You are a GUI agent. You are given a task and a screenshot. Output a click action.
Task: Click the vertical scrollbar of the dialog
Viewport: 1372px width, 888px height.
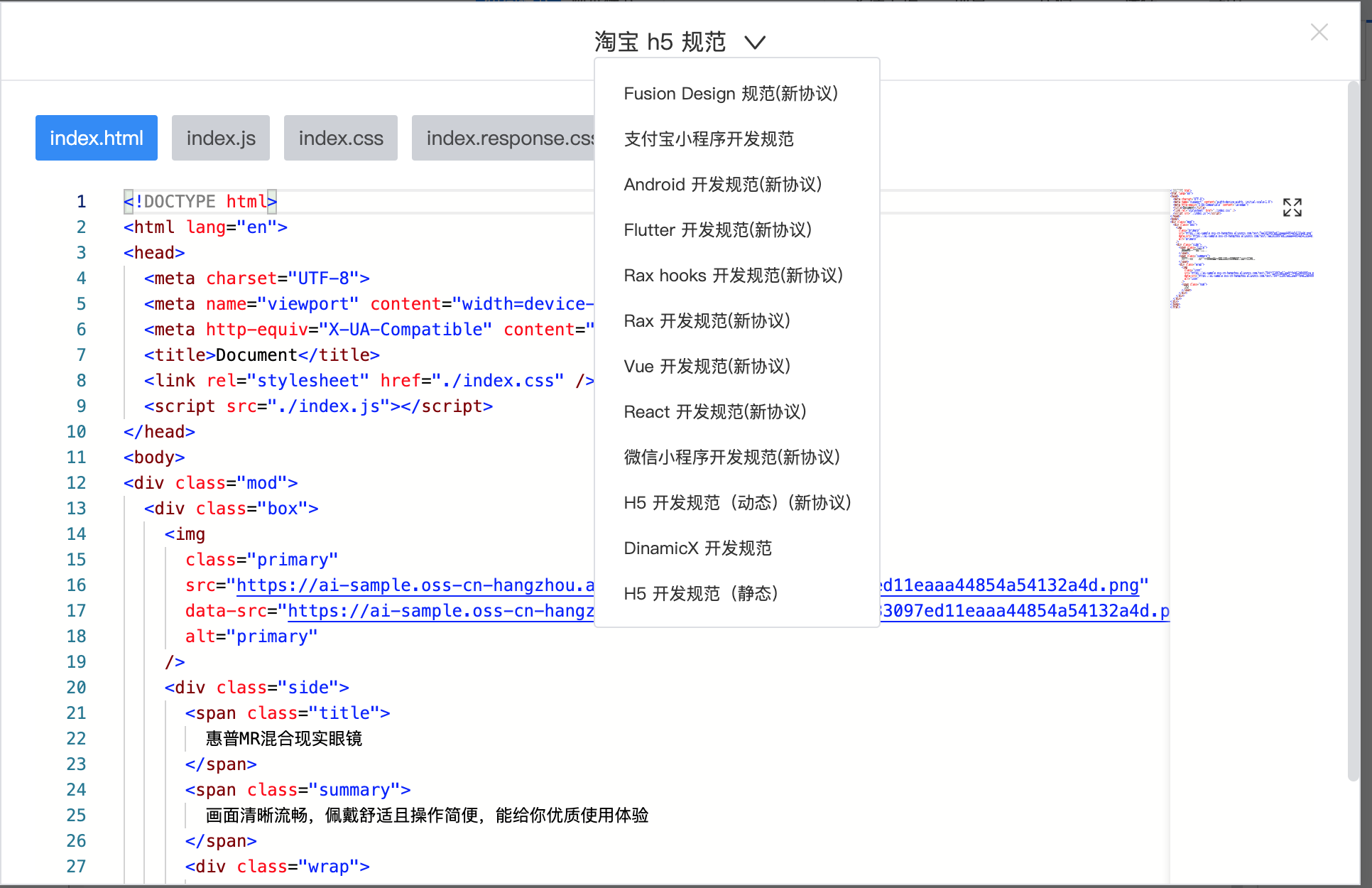[1353, 431]
